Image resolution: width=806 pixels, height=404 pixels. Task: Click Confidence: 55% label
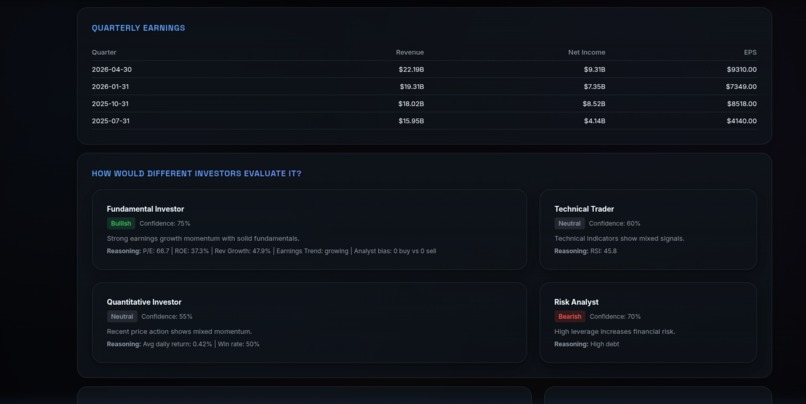(167, 317)
